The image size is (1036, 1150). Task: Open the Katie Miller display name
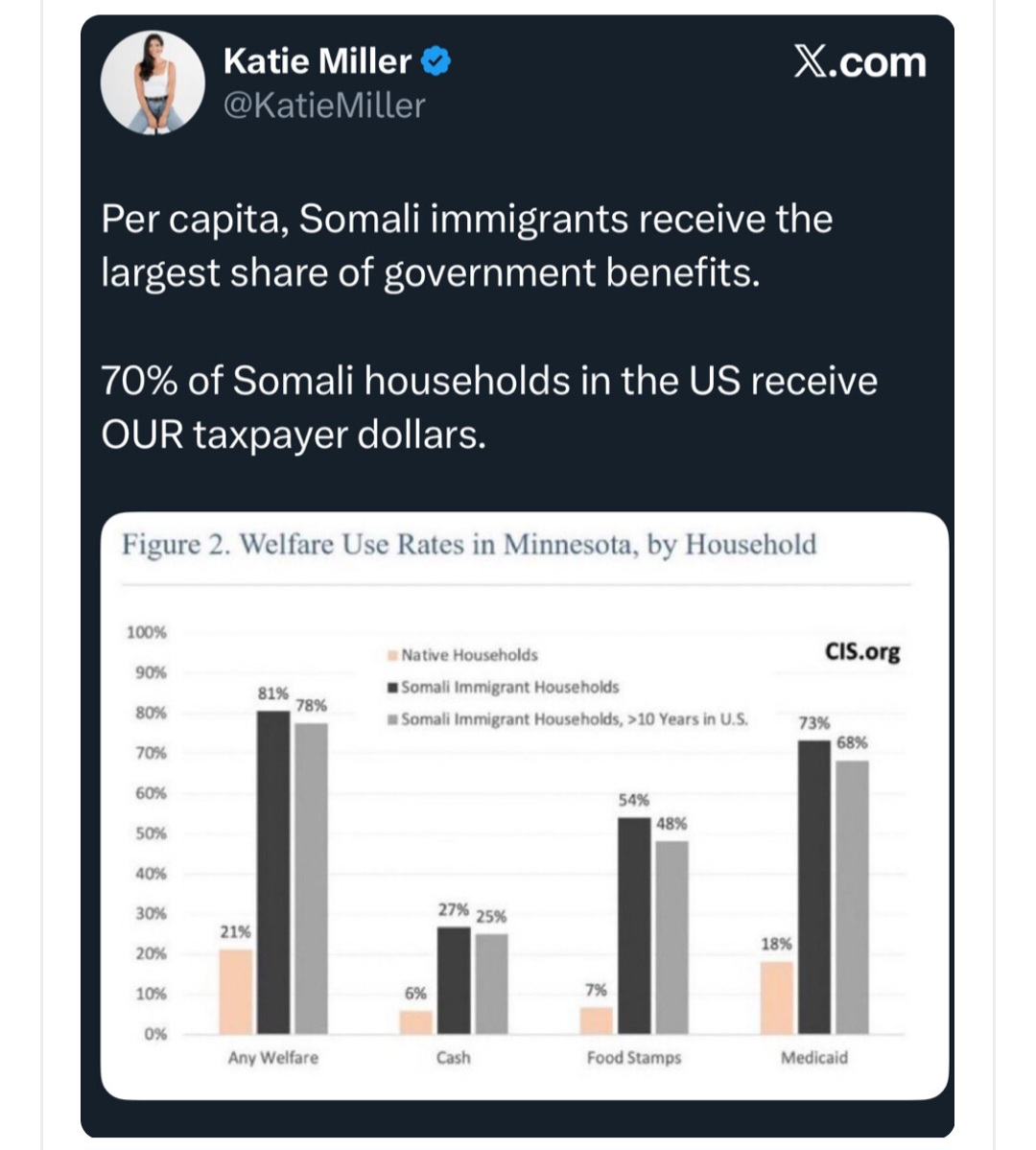(x=317, y=61)
